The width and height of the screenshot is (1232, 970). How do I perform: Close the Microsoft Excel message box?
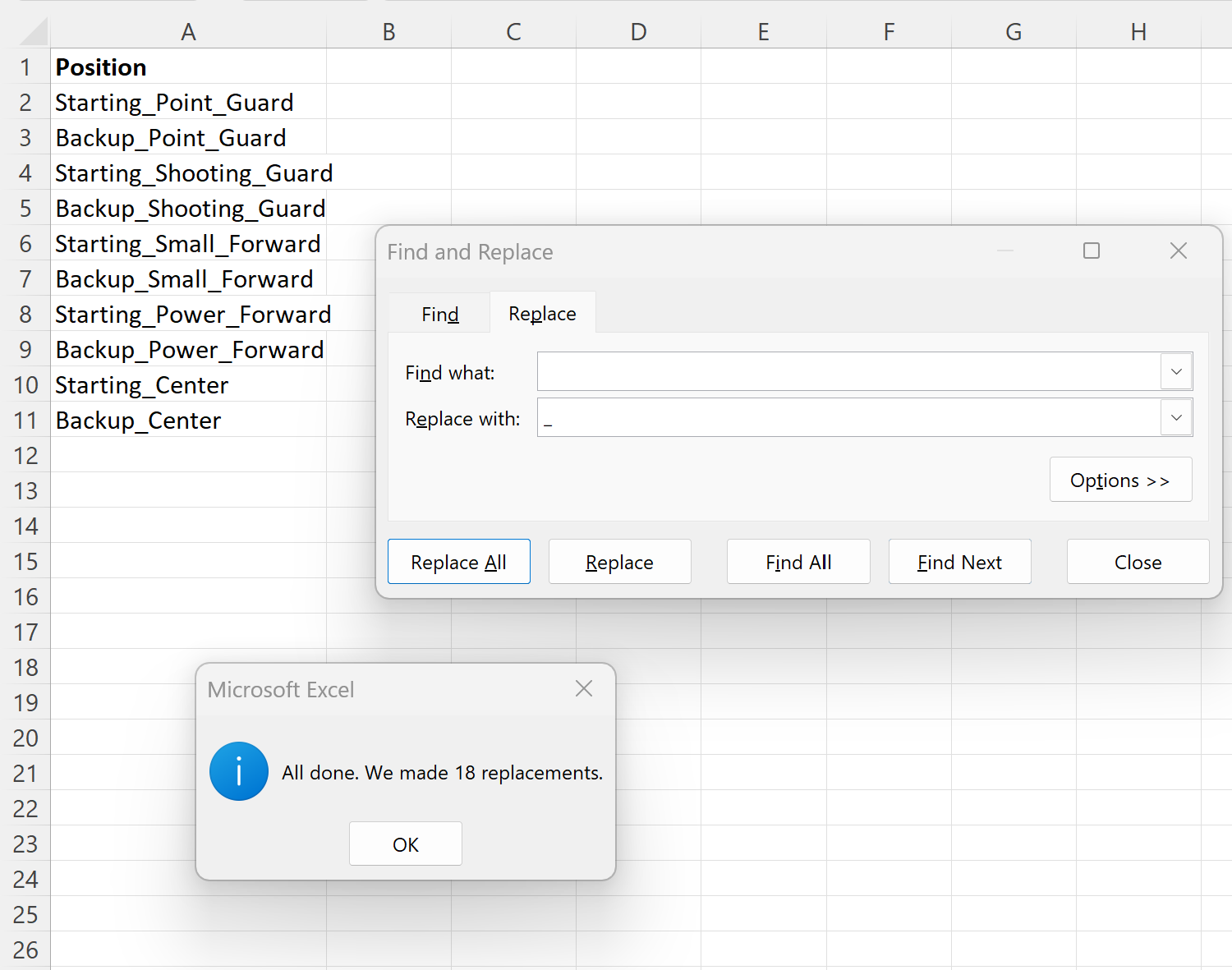(x=583, y=688)
